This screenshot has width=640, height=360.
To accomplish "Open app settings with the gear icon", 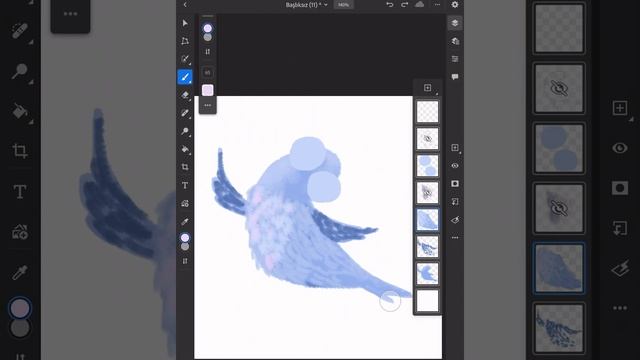I will coord(455,4).
